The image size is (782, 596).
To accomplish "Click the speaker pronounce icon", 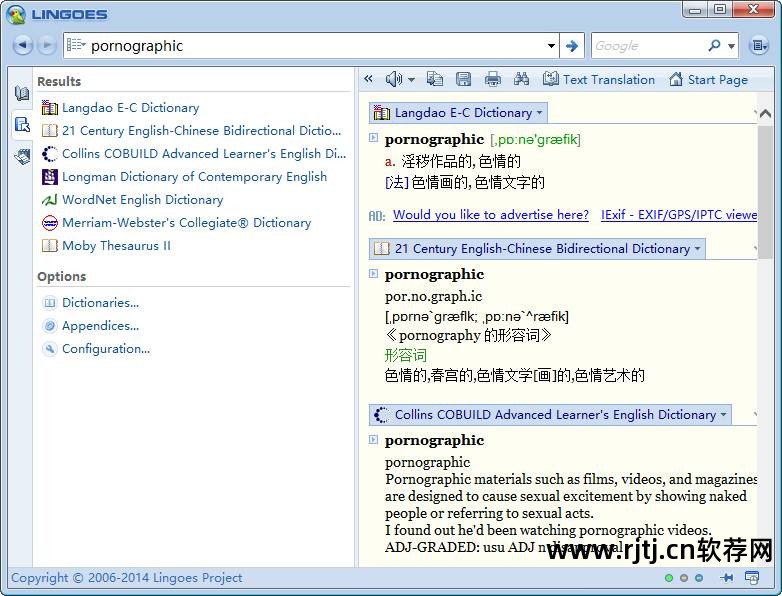I will click(x=393, y=79).
